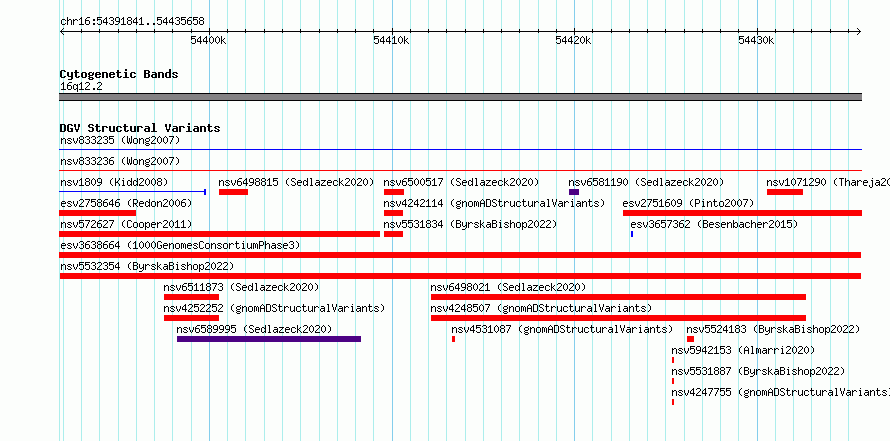Click the DGV Structural Variants track title

tap(140, 128)
